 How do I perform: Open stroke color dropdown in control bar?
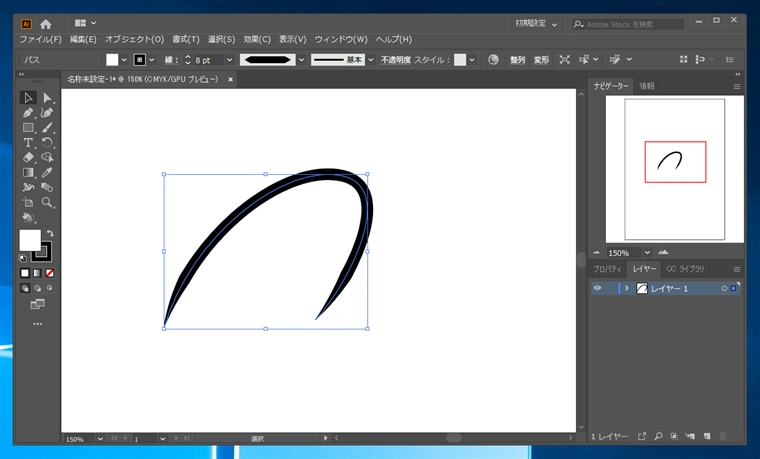[152, 60]
